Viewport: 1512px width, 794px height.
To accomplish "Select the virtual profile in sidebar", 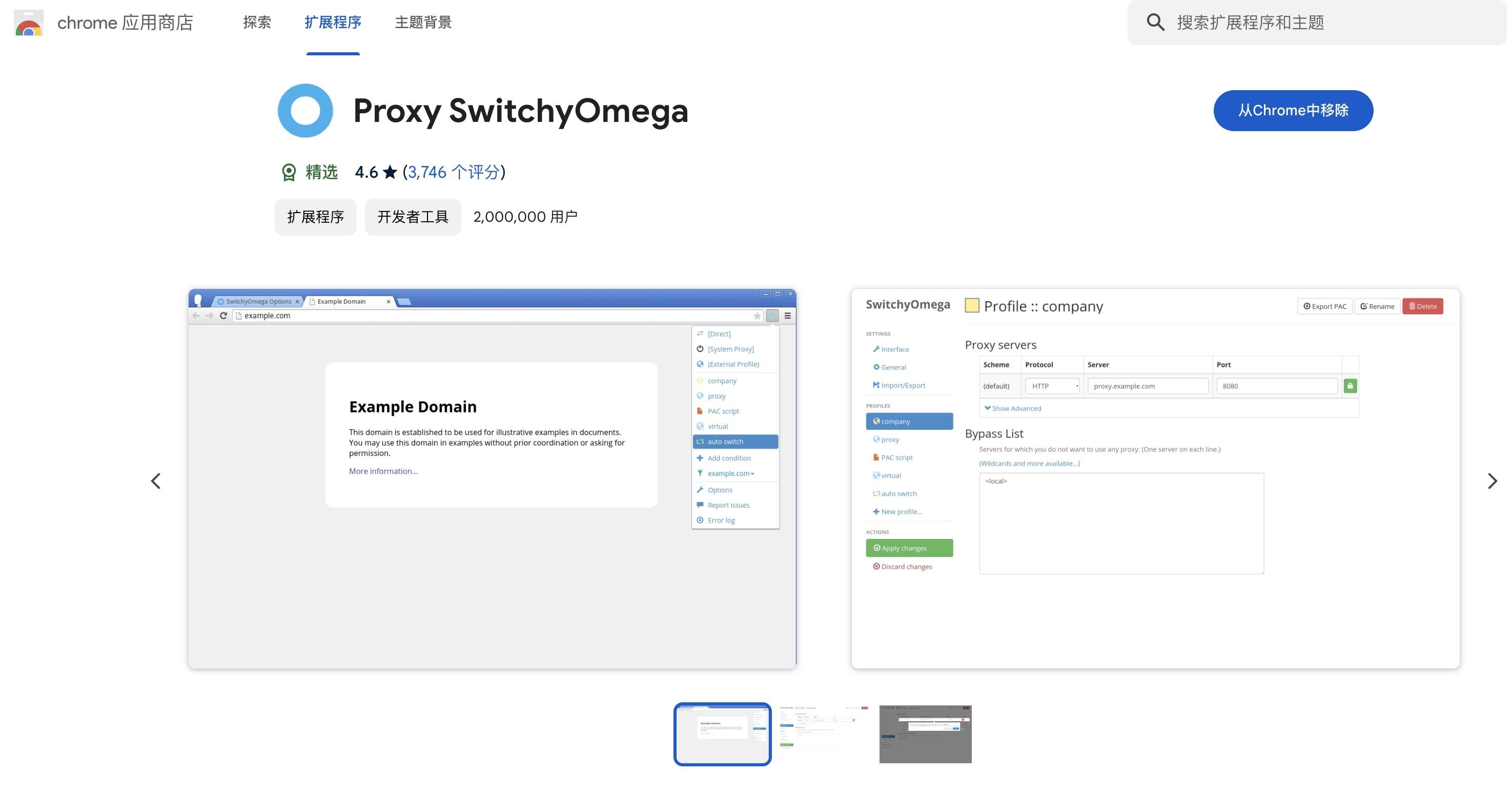I will click(x=887, y=476).
